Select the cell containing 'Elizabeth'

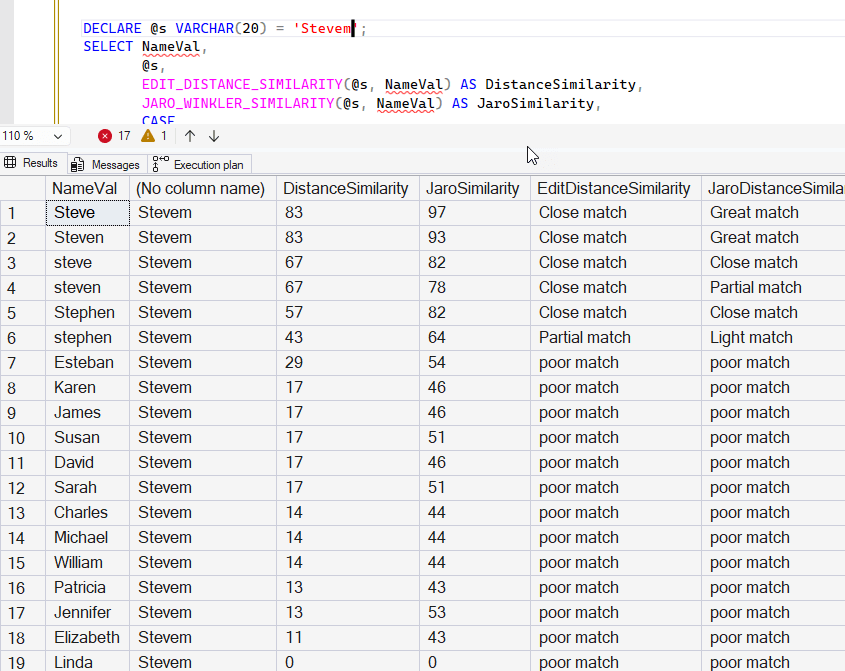(87, 637)
